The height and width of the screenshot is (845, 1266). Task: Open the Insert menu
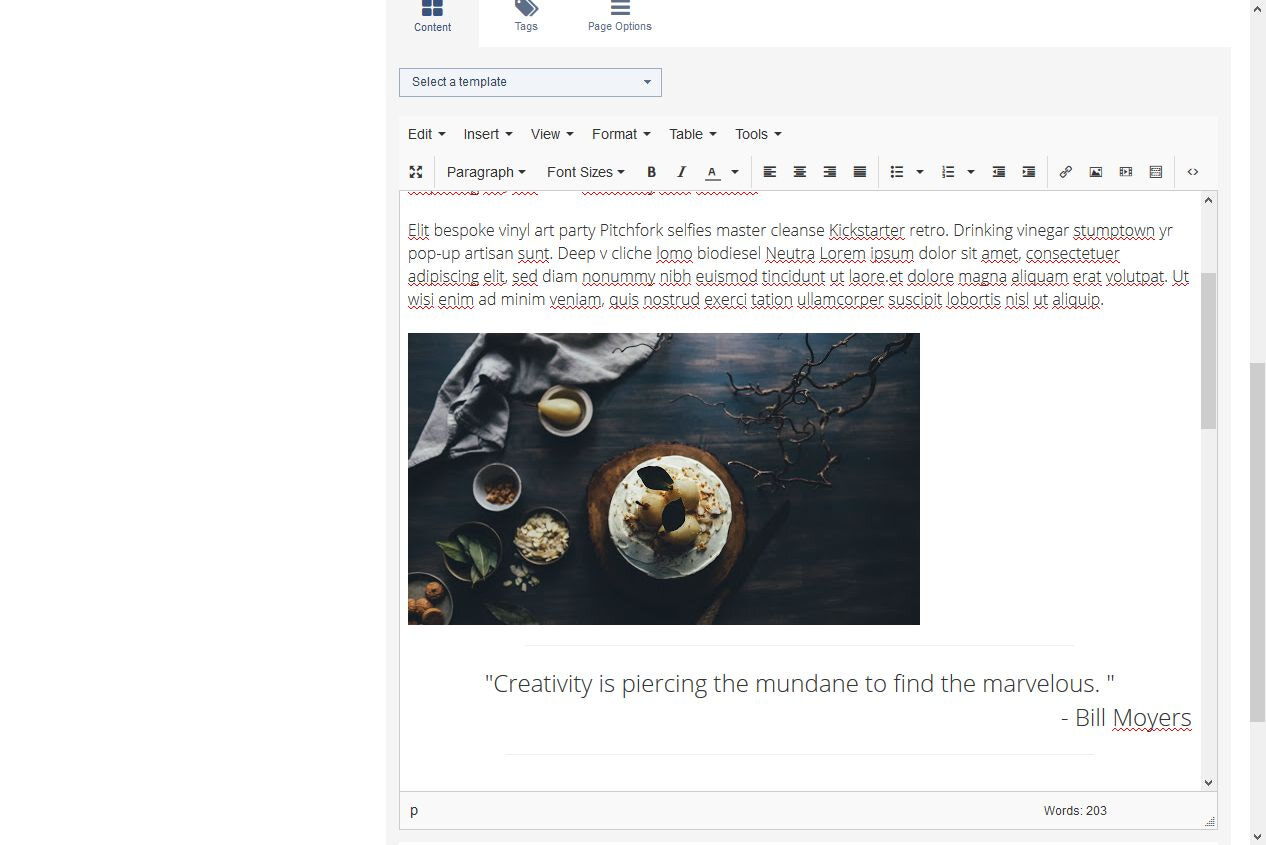coord(488,134)
